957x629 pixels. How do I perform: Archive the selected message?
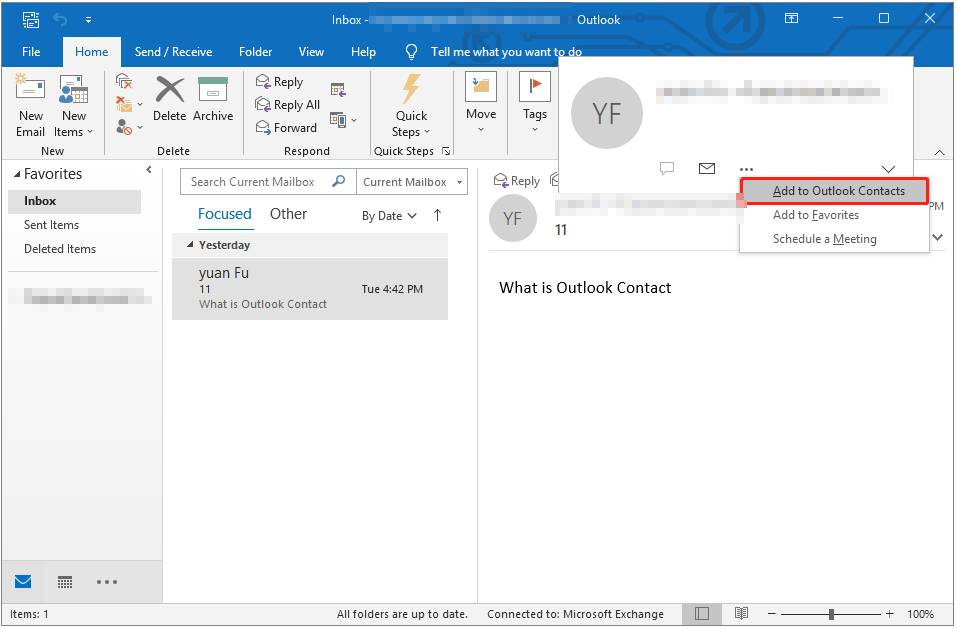point(213,100)
